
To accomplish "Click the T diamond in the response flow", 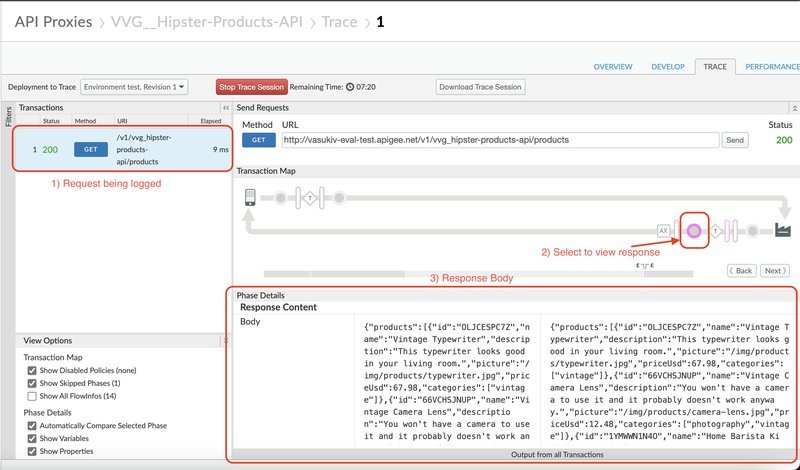I will (x=715, y=231).
